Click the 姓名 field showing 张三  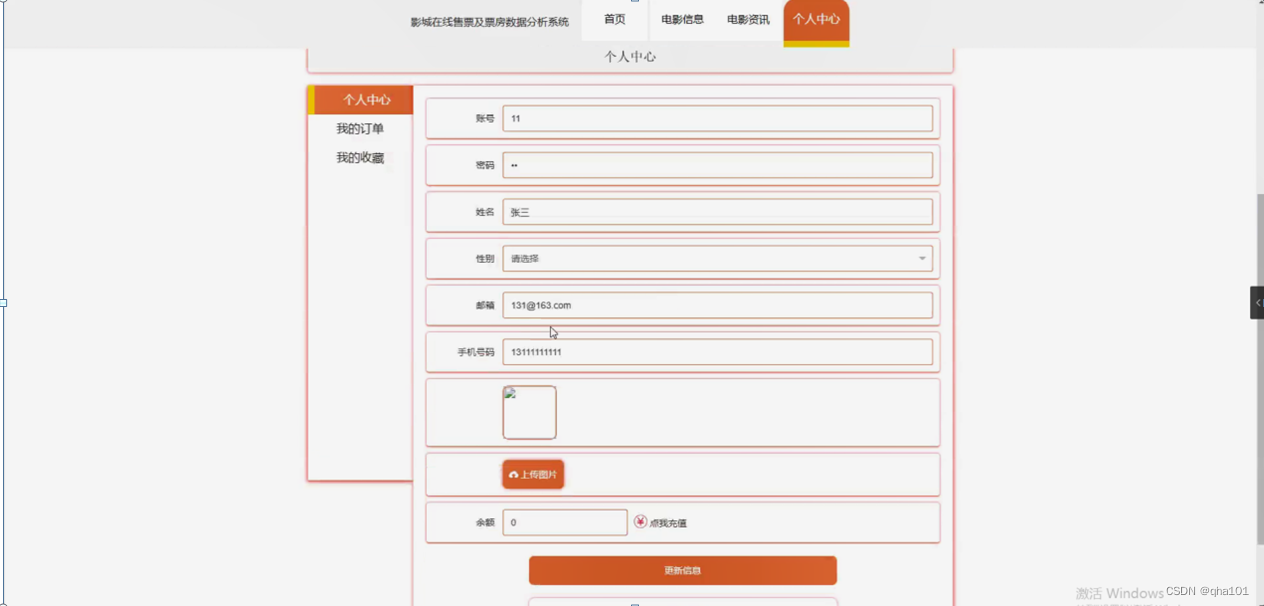tap(716, 211)
